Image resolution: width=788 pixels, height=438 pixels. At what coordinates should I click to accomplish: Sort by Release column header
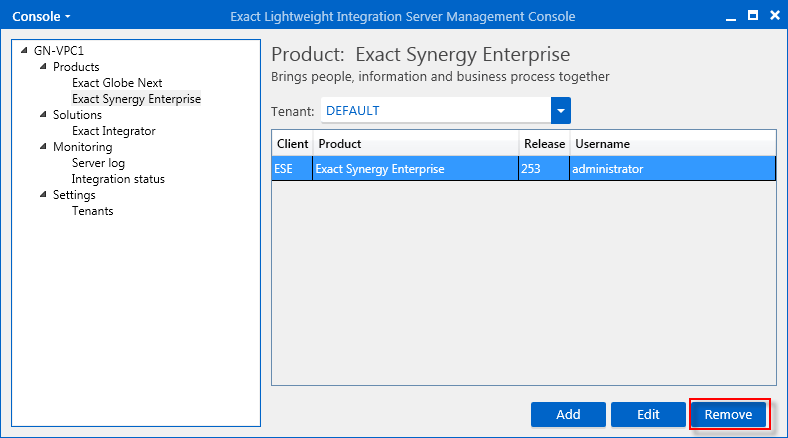544,144
